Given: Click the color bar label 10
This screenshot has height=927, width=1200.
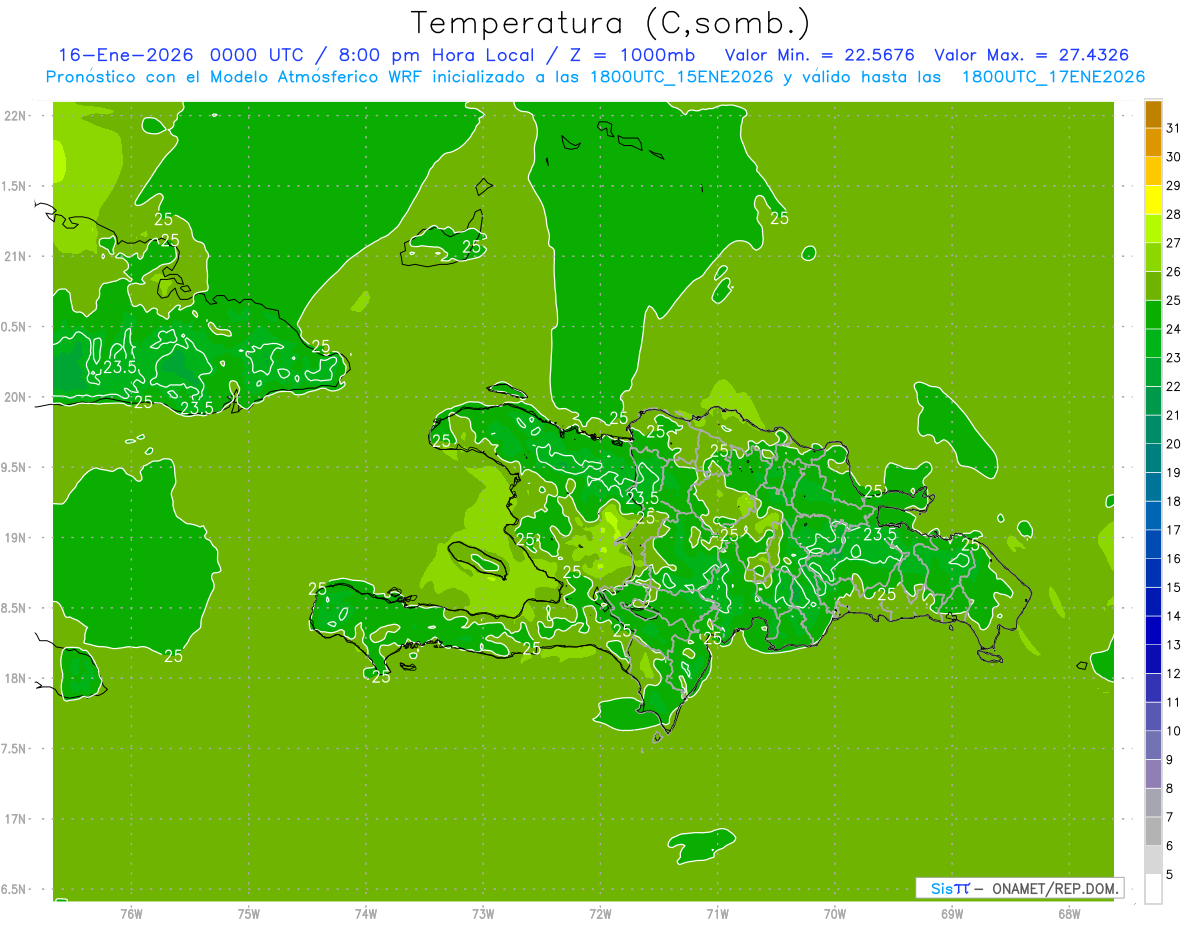Looking at the screenshot, I should point(1174,731).
